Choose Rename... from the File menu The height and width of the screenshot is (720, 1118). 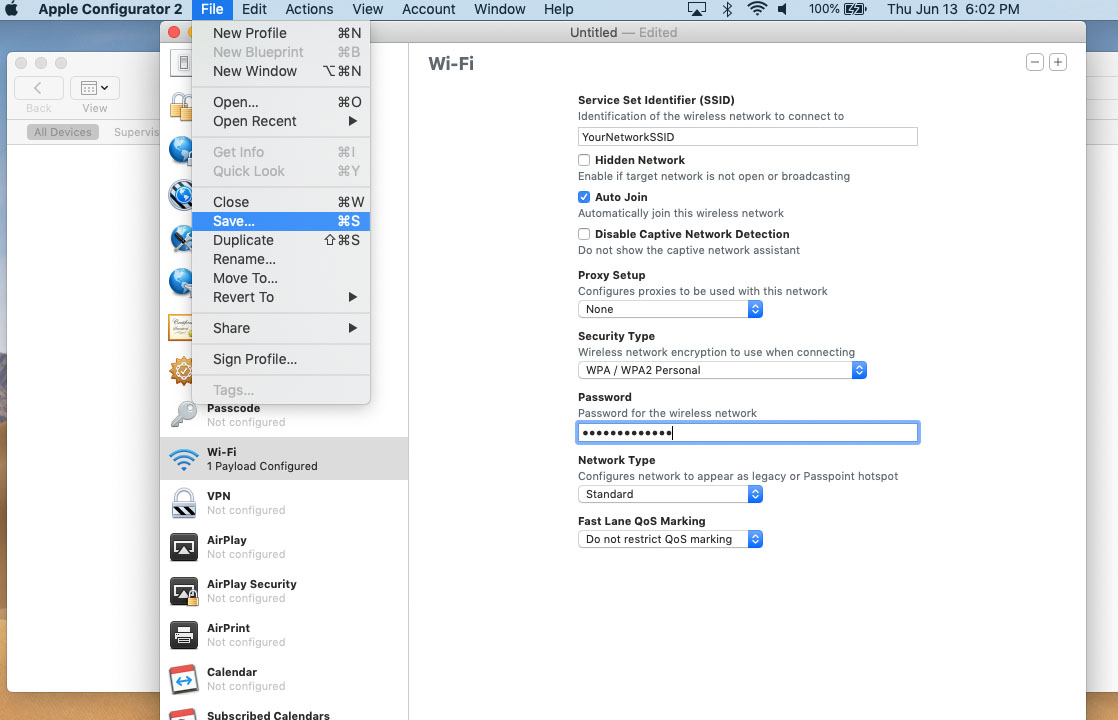click(x=281, y=259)
